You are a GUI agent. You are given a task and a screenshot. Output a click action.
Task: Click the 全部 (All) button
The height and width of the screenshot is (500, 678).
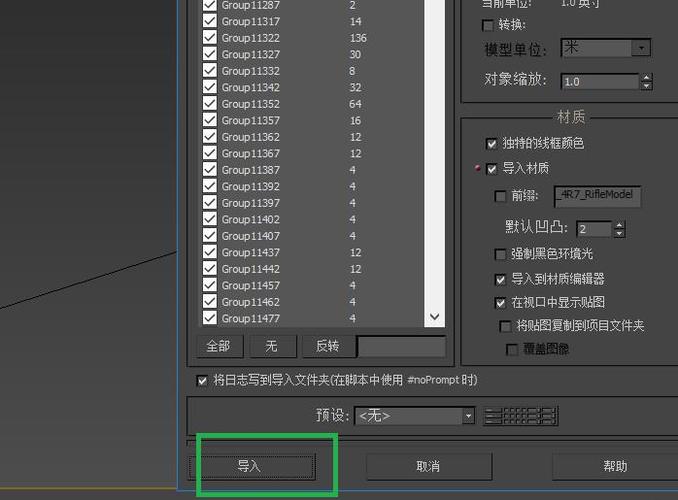(220, 346)
